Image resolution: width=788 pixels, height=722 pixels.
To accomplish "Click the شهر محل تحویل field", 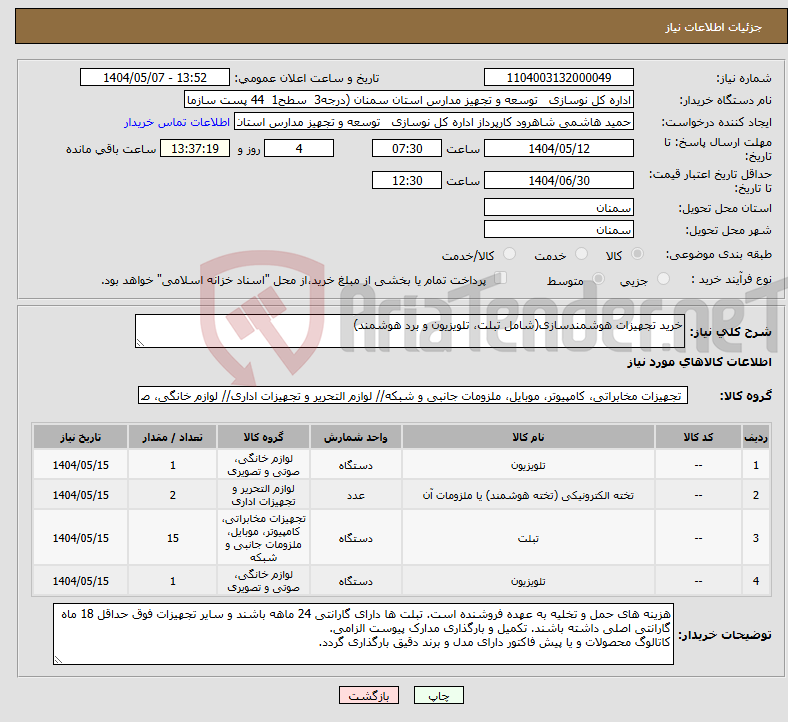I will 558,230.
